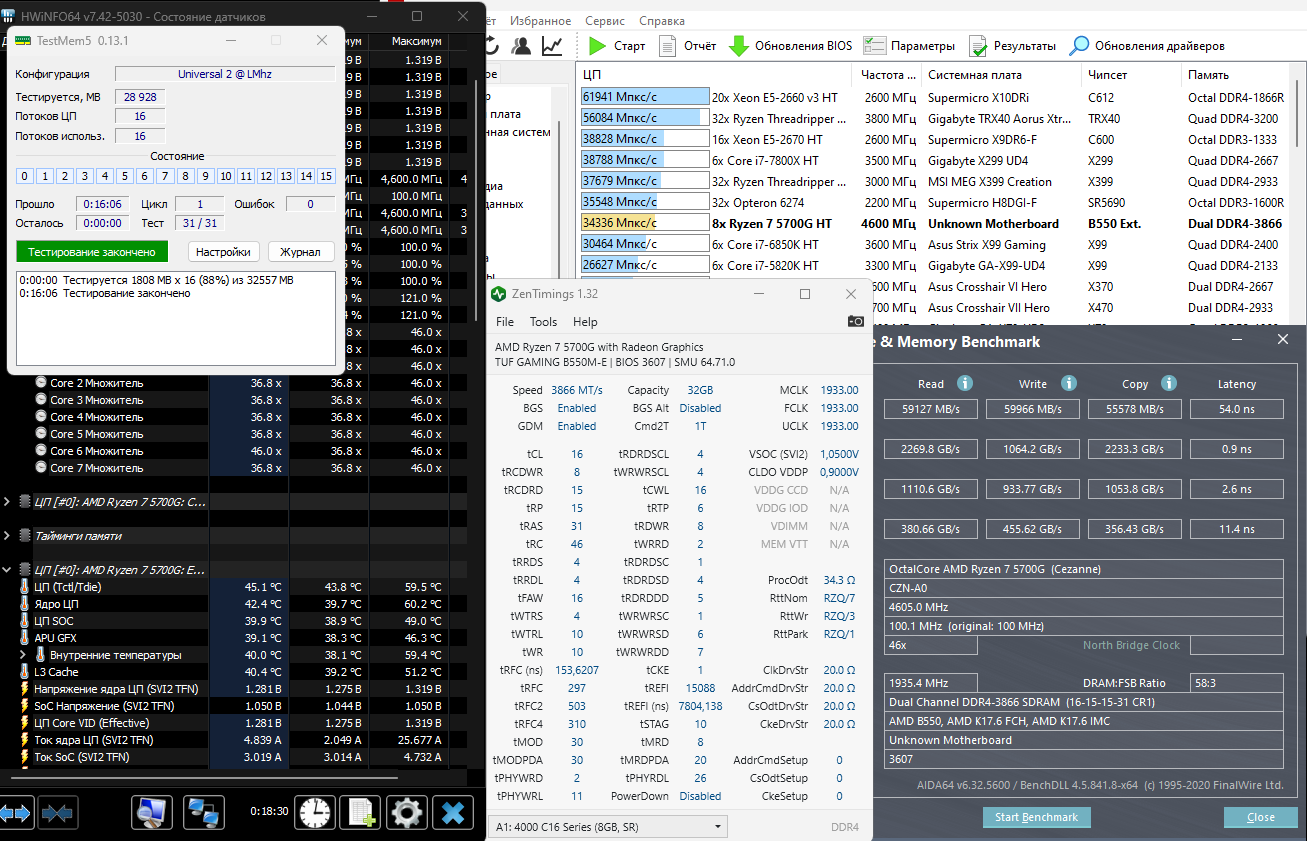Sort by the Системная плата column header
Image resolution: width=1307 pixels, height=841 pixels.
pyautogui.click(x=1002, y=75)
